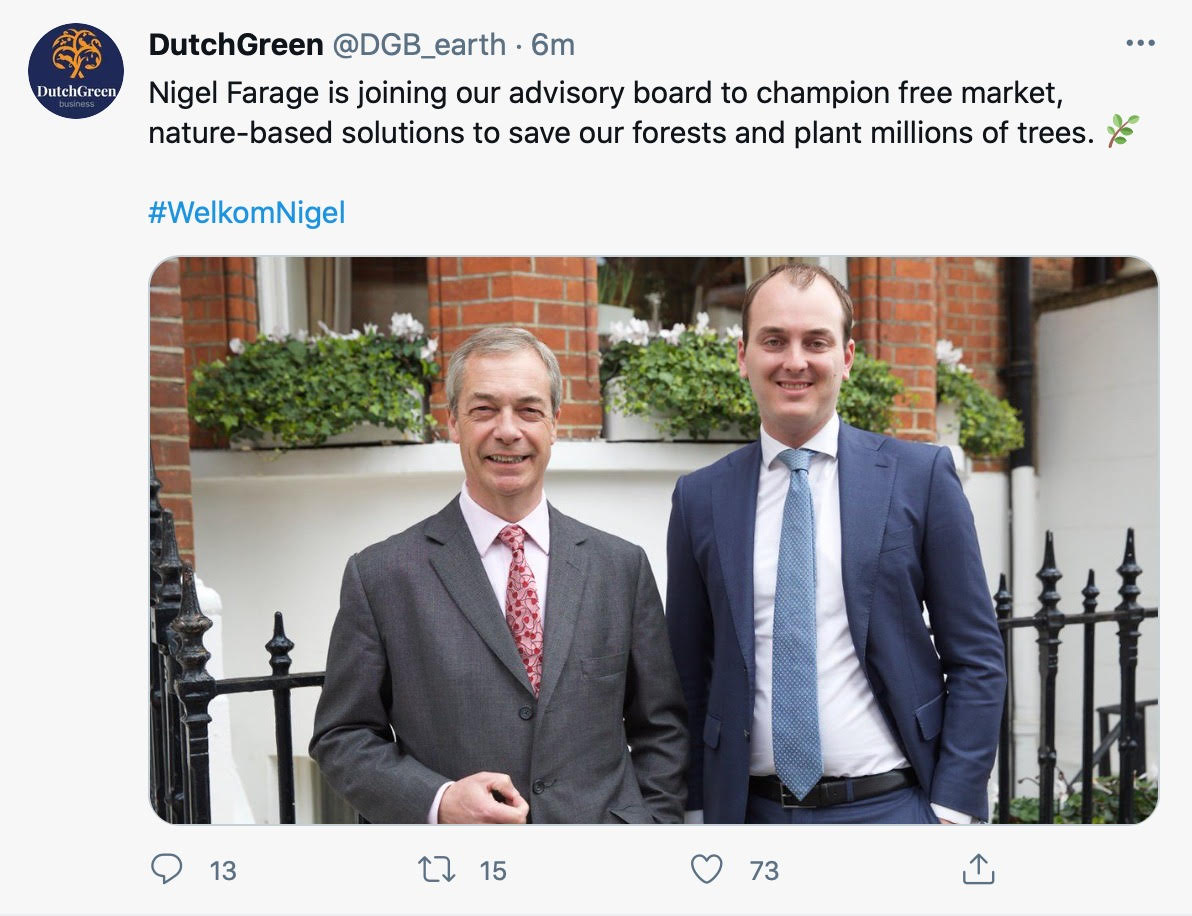
Task: Click the pink patterned tie in the photo
Action: tap(523, 606)
